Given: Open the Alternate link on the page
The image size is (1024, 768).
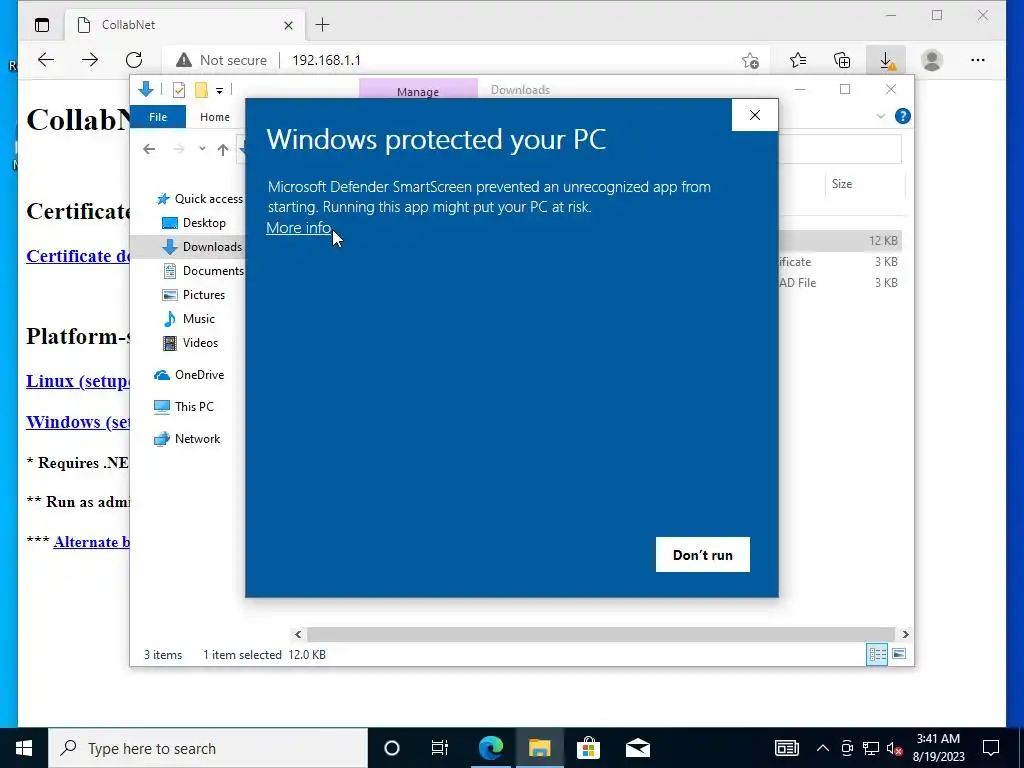Looking at the screenshot, I should tap(91, 542).
